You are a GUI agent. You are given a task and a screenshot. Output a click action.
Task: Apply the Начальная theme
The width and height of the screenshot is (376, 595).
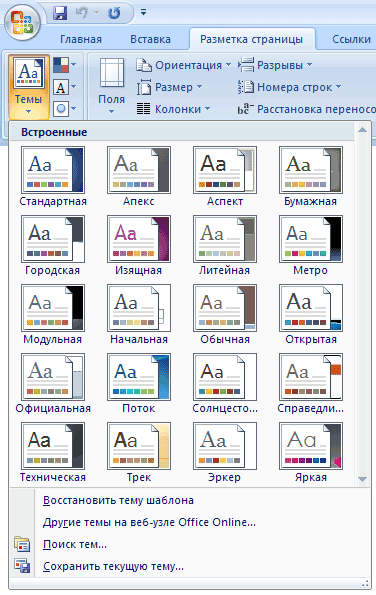[x=139, y=315]
